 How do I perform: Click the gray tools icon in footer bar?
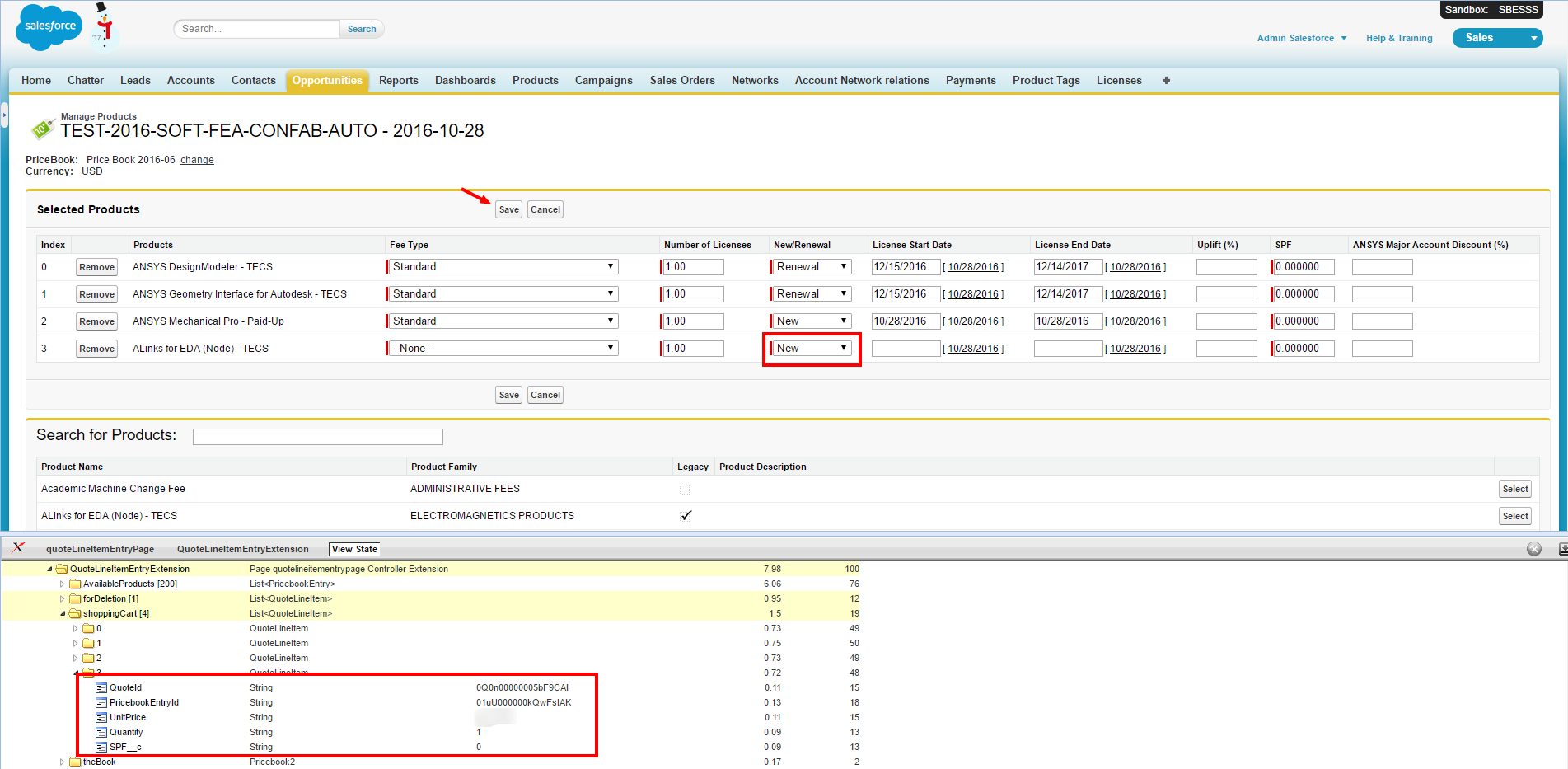(x=1533, y=549)
